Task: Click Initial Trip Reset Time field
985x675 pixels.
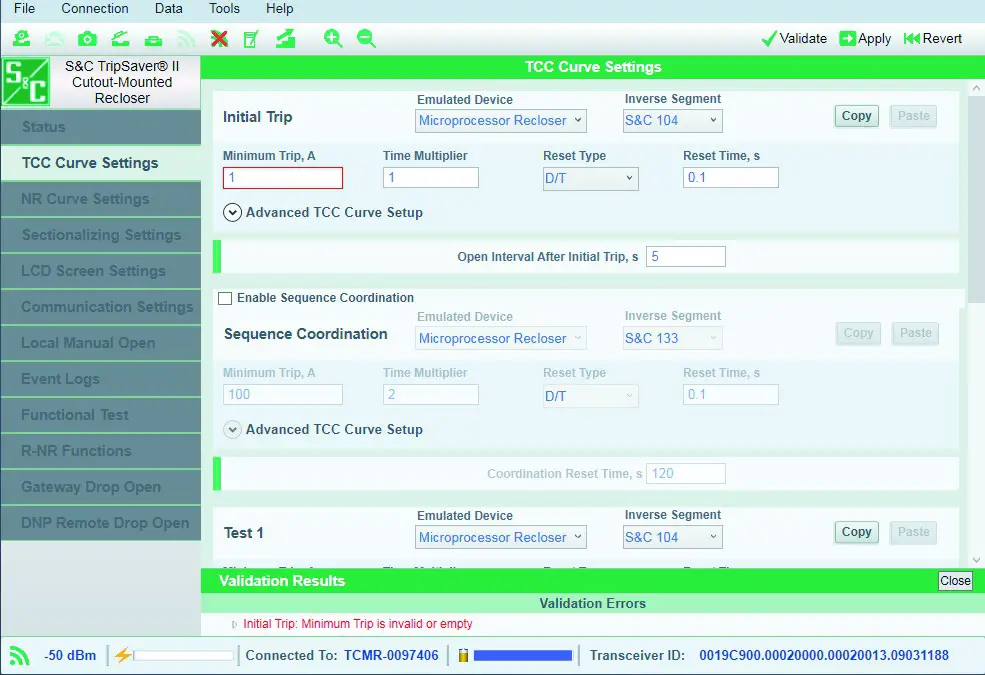Action: pyautogui.click(x=731, y=178)
